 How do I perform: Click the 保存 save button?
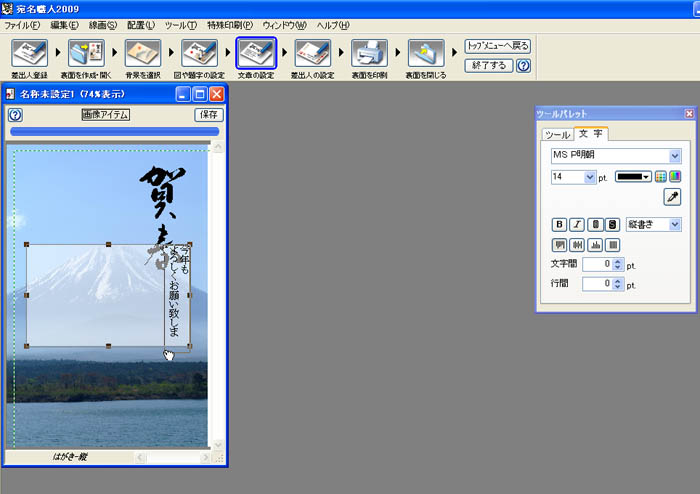[x=209, y=115]
